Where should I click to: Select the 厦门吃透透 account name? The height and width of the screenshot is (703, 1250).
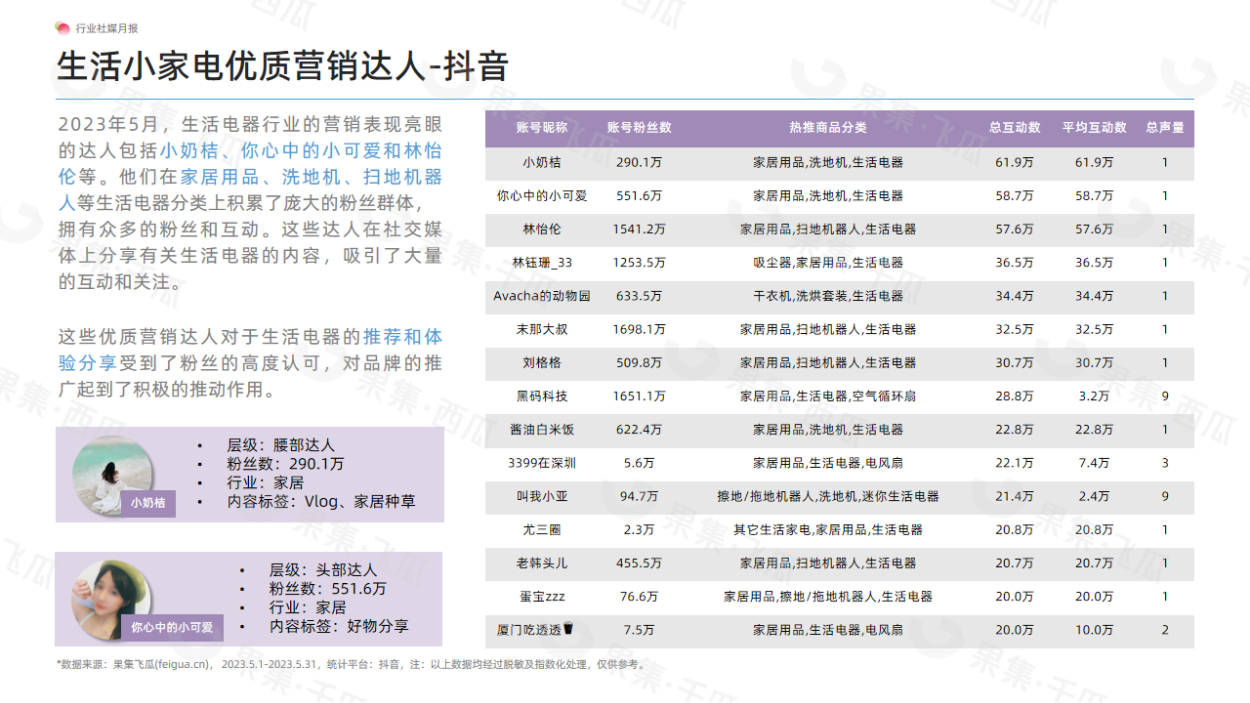coord(536,630)
